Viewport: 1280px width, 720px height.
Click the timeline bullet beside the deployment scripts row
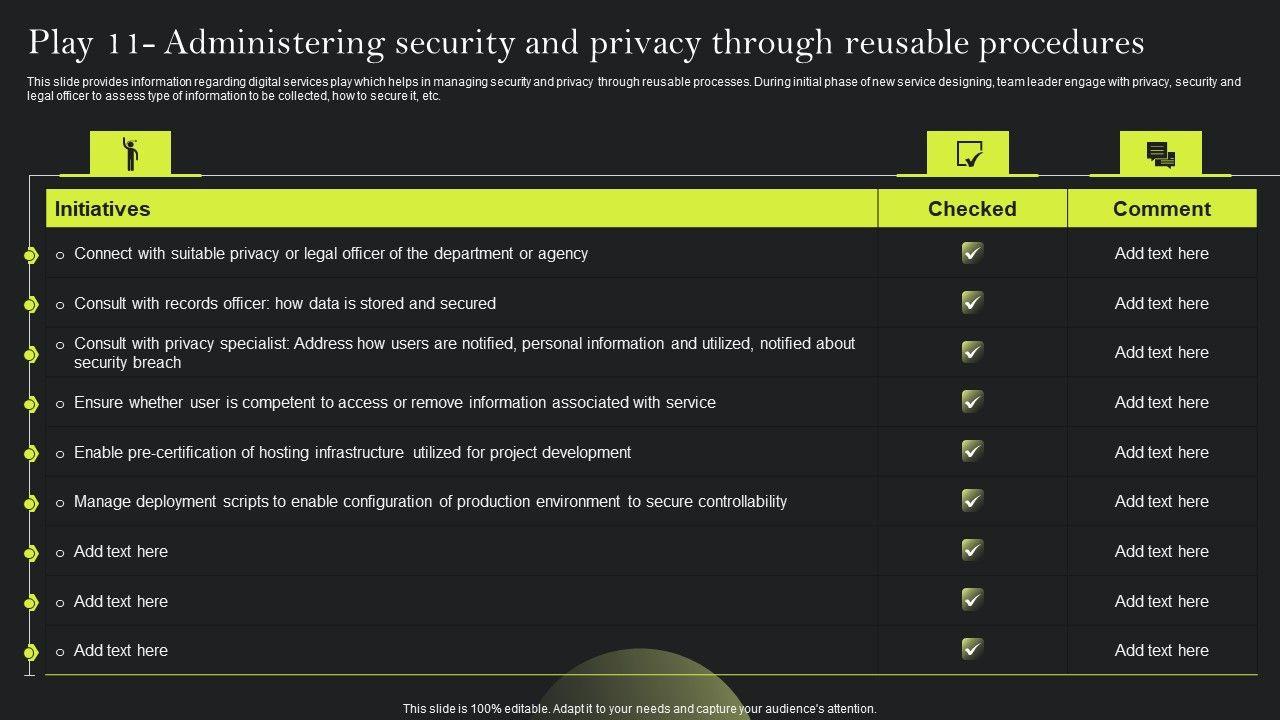click(x=30, y=503)
